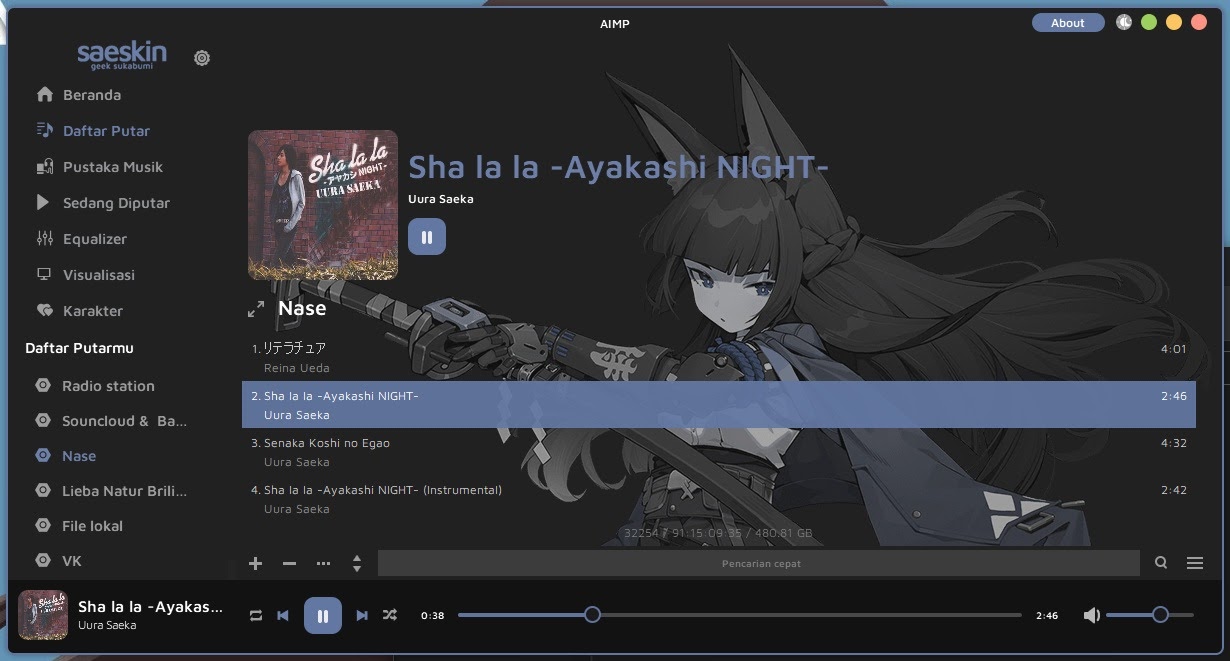This screenshot has width=1230, height=661.
Task: Click the Uura Saeka artist under big title
Action: [441, 199]
